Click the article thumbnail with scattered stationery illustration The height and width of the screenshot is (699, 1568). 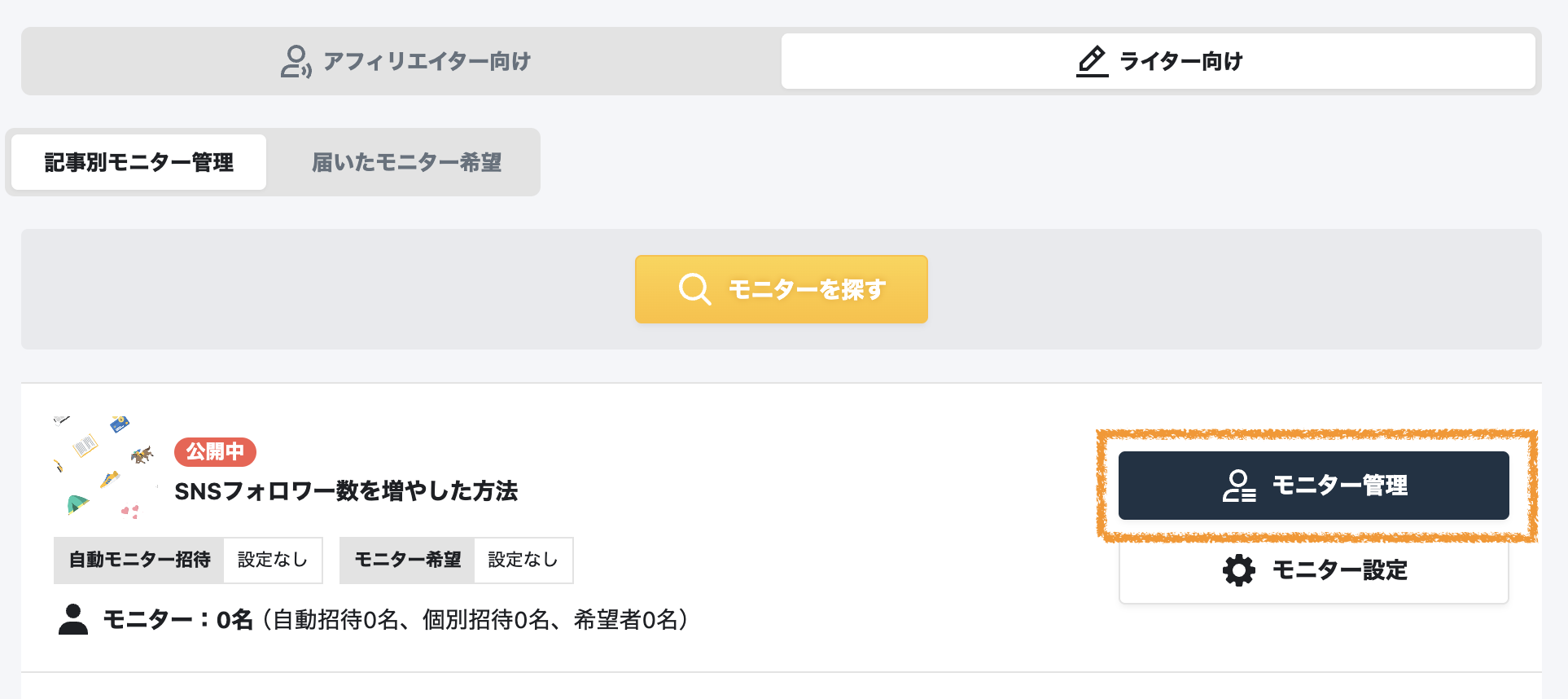[x=102, y=464]
